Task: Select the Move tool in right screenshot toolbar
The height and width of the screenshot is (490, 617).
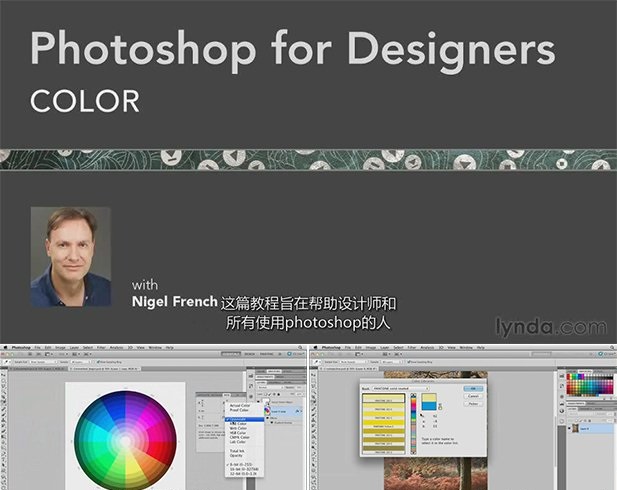Action: pyautogui.click(x=314, y=374)
